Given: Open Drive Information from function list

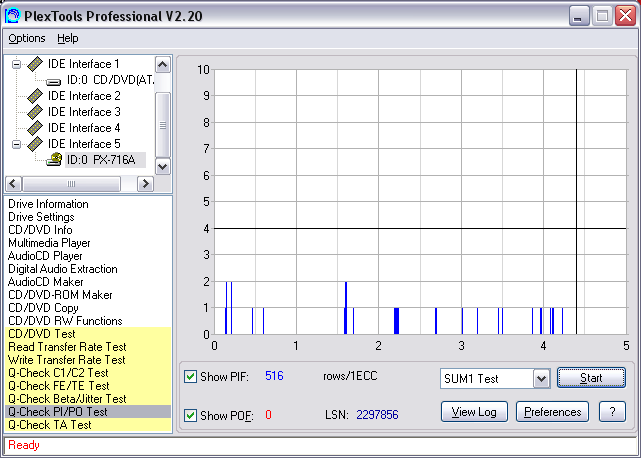Looking at the screenshot, I should point(48,204).
